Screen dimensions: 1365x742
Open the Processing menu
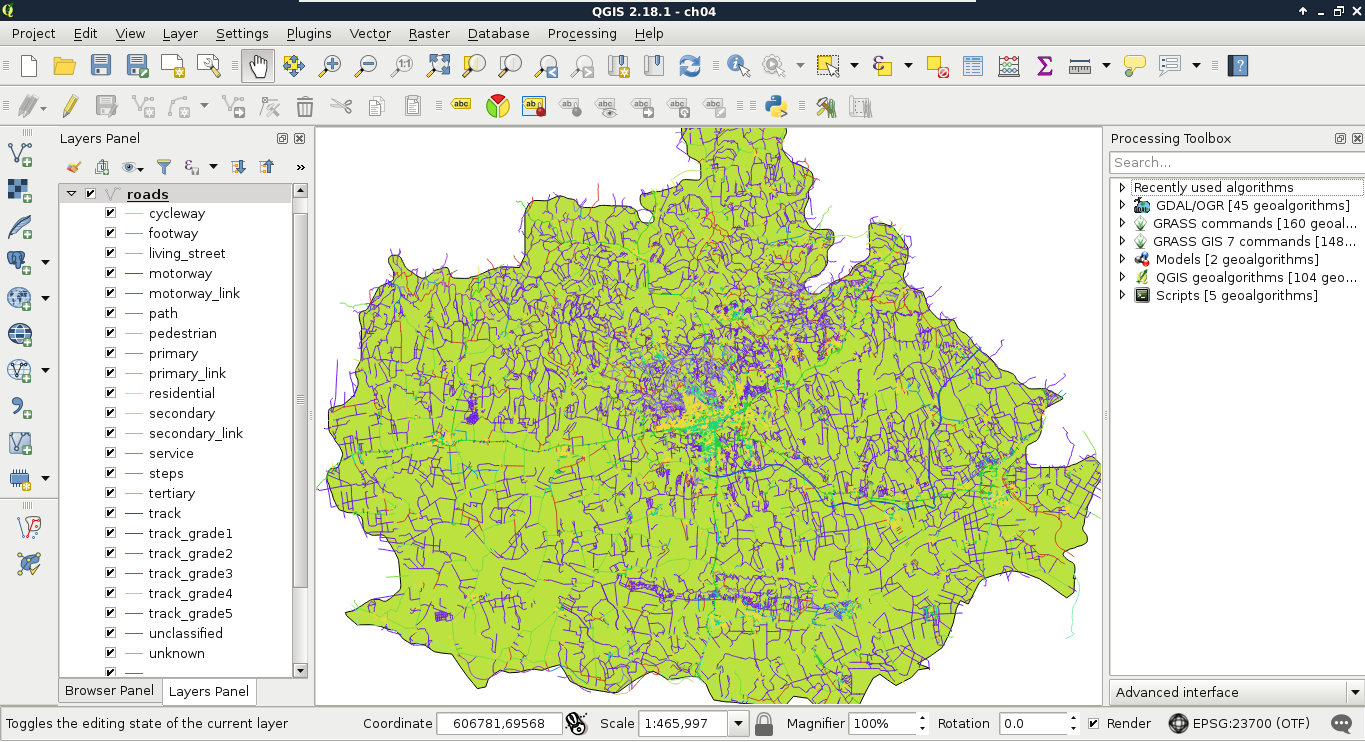point(581,33)
